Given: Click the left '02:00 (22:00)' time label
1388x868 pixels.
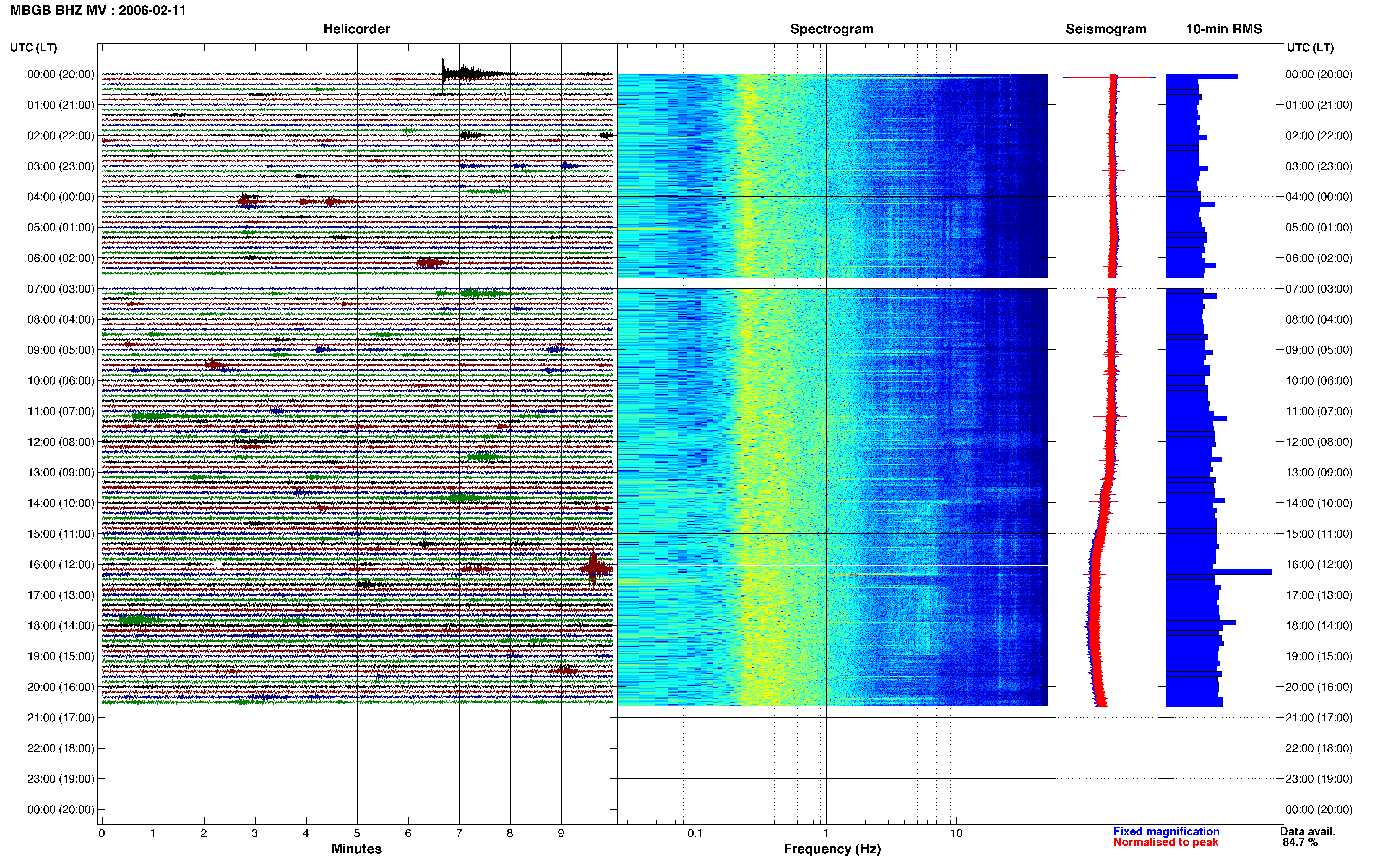Looking at the screenshot, I should click(x=61, y=135).
